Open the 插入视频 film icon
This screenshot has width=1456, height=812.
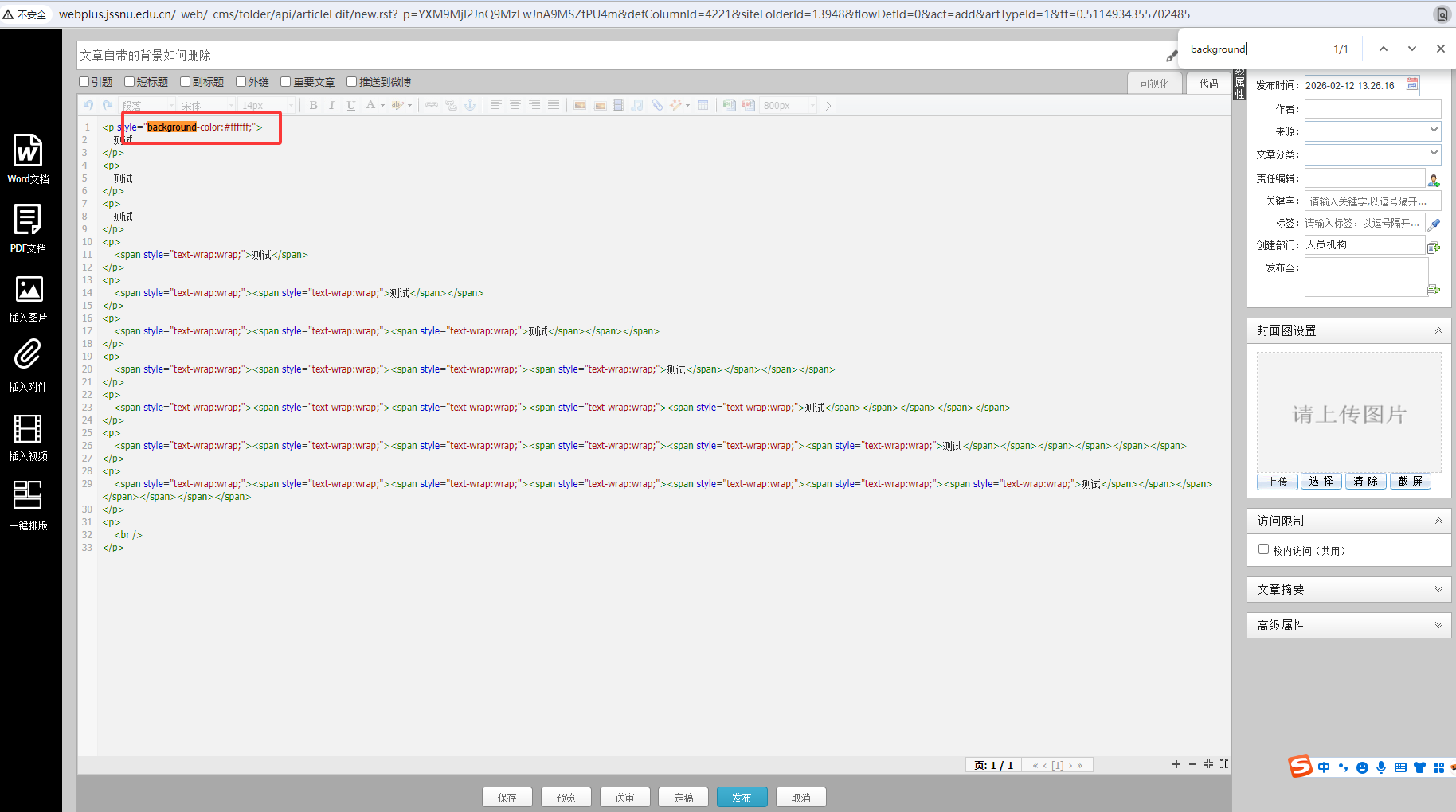[28, 429]
